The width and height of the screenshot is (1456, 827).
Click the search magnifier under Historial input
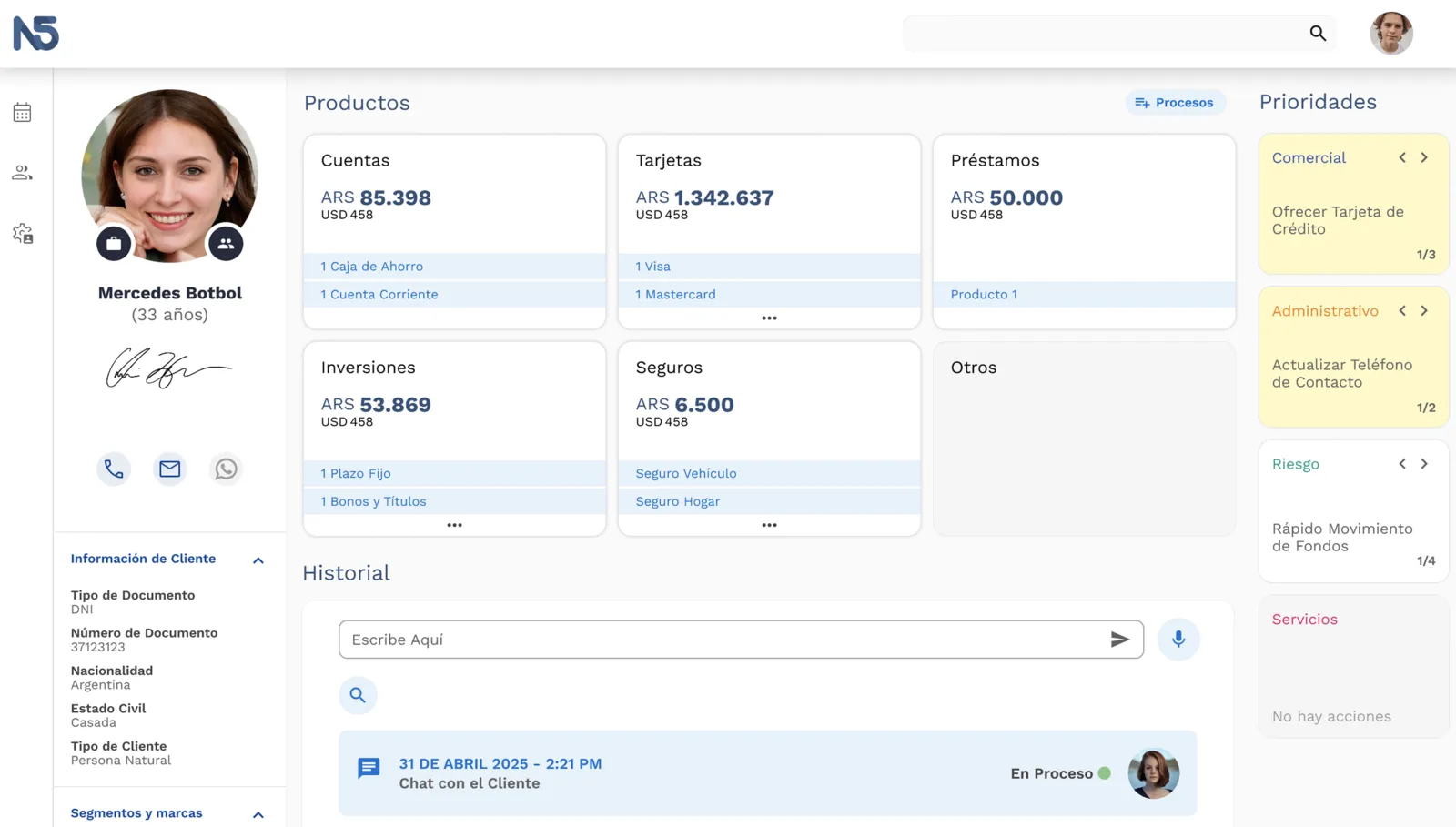click(x=358, y=695)
